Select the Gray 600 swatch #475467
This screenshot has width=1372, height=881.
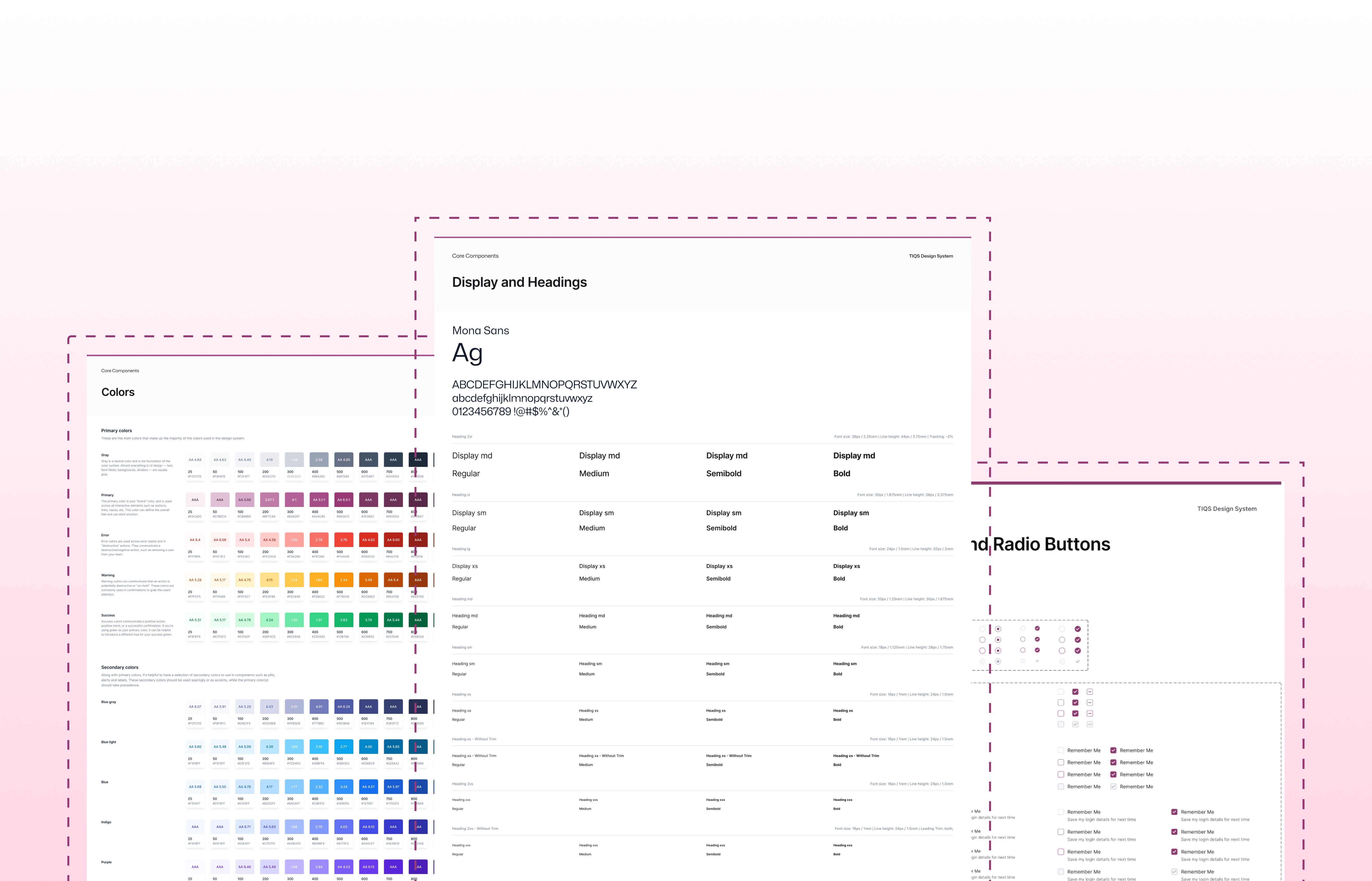tap(368, 459)
